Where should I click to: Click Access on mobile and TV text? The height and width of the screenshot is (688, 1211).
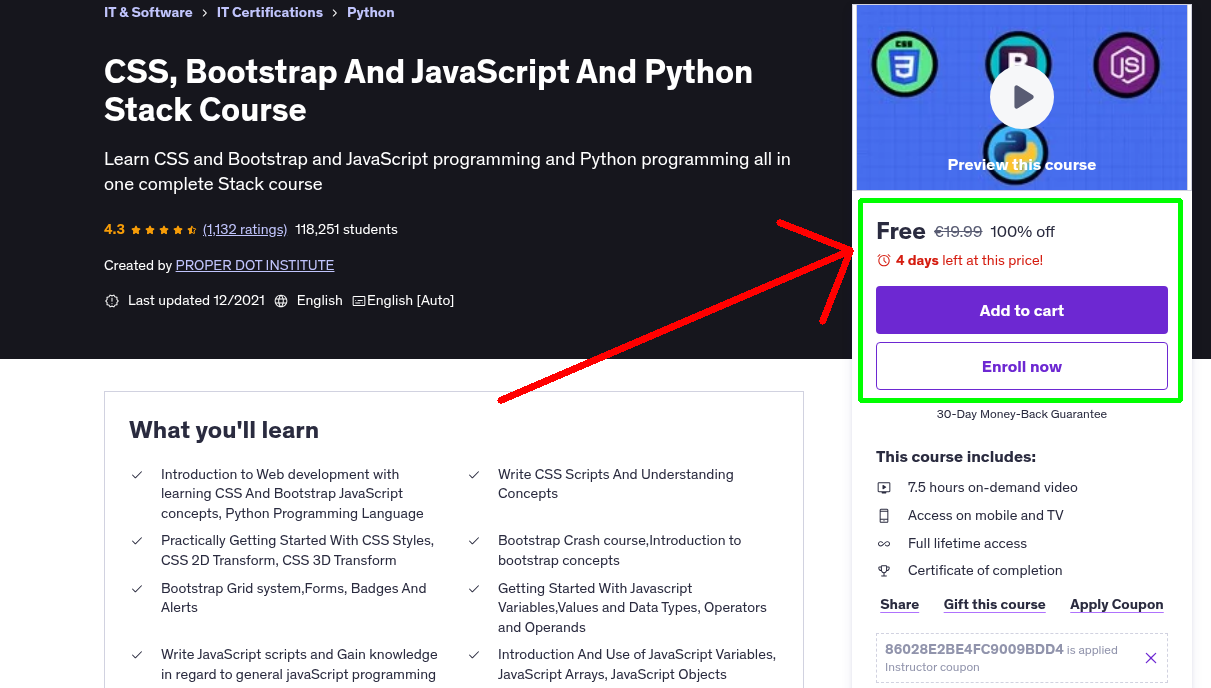(986, 516)
